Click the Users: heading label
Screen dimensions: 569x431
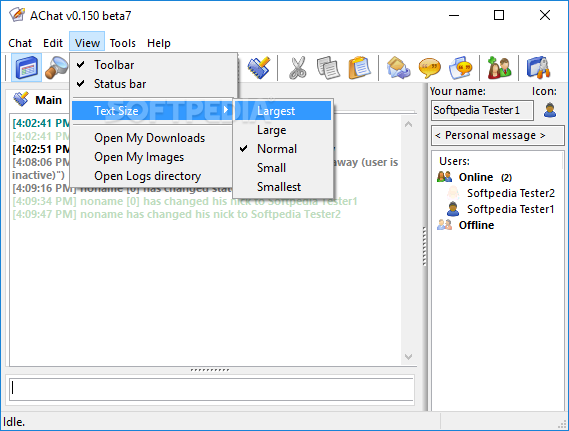pyautogui.click(x=454, y=161)
